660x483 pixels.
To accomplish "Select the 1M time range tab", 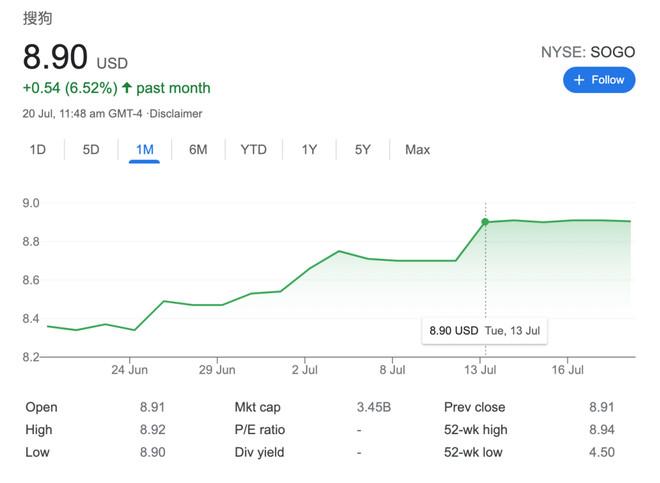I will coord(144,149).
